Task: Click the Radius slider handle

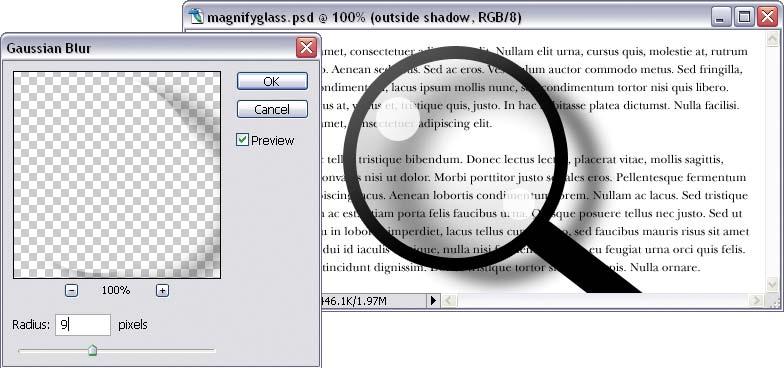Action: (92, 350)
